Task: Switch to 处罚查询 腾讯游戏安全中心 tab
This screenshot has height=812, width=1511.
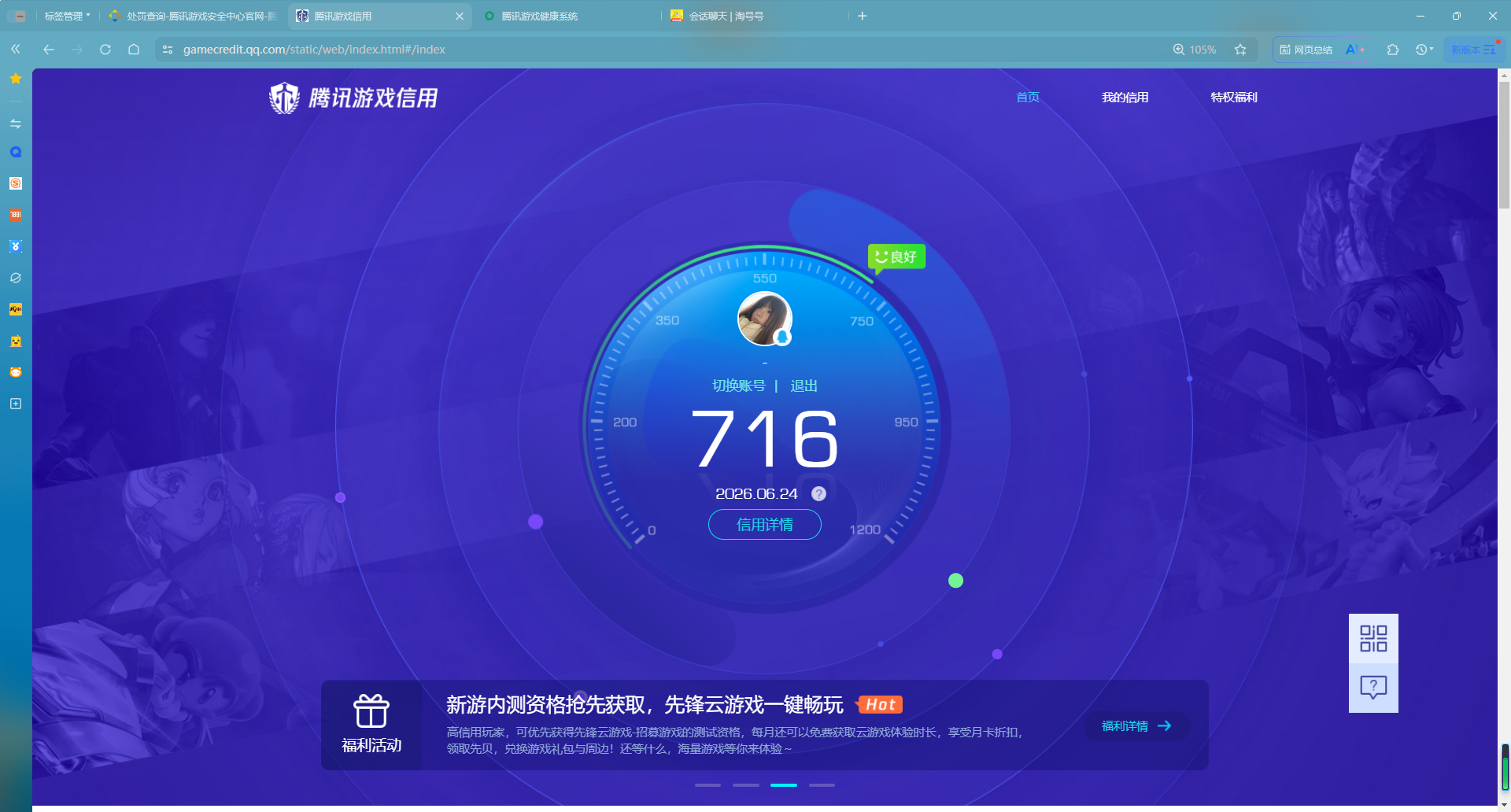Action: pyautogui.click(x=193, y=16)
